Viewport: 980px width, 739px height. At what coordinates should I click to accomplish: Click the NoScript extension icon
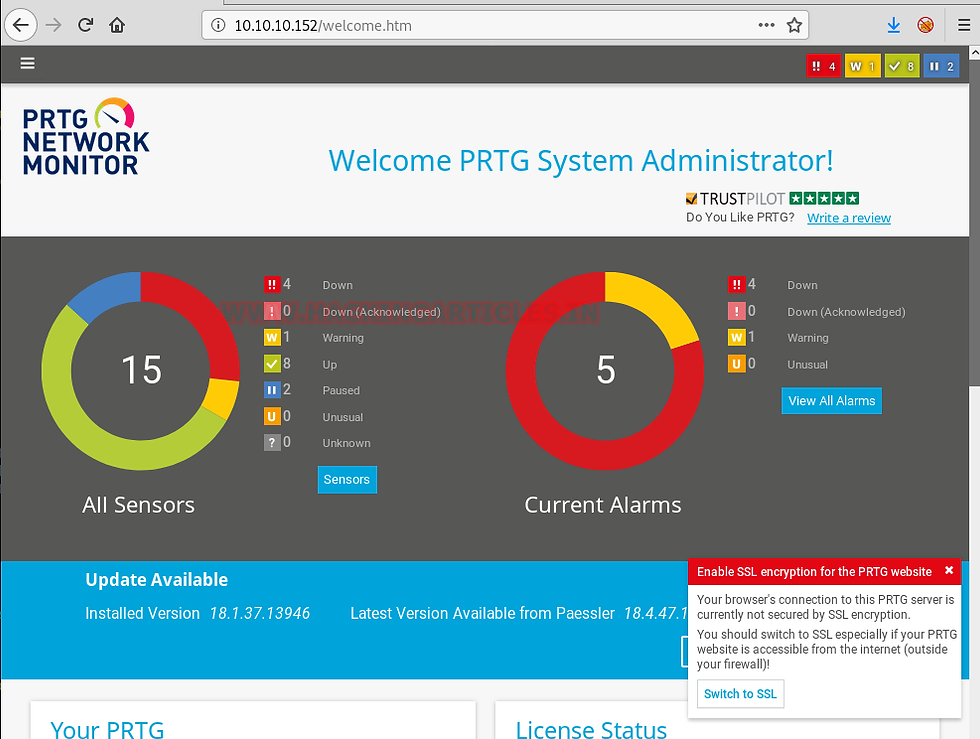[926, 25]
